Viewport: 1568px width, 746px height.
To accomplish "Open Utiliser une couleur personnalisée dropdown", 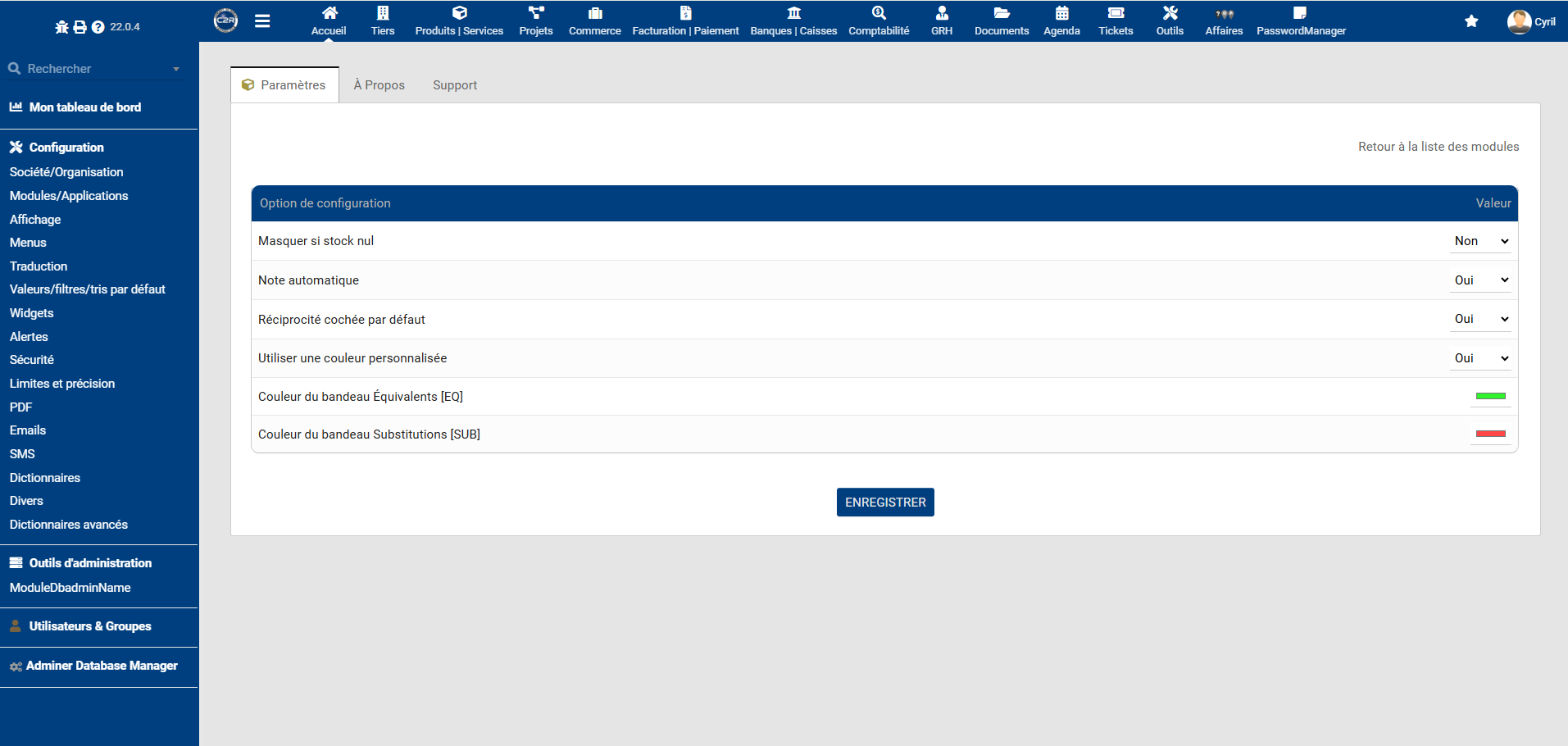I will tap(1480, 358).
